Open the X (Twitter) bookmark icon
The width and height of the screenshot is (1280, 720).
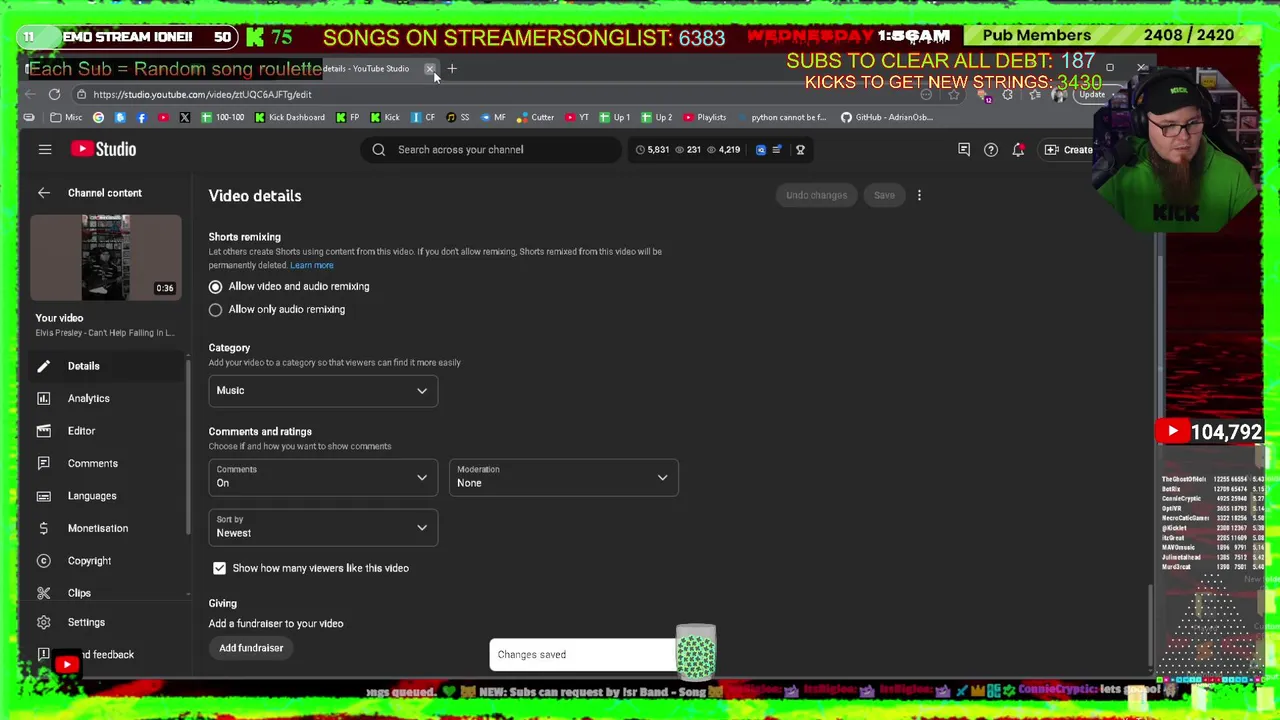click(184, 117)
